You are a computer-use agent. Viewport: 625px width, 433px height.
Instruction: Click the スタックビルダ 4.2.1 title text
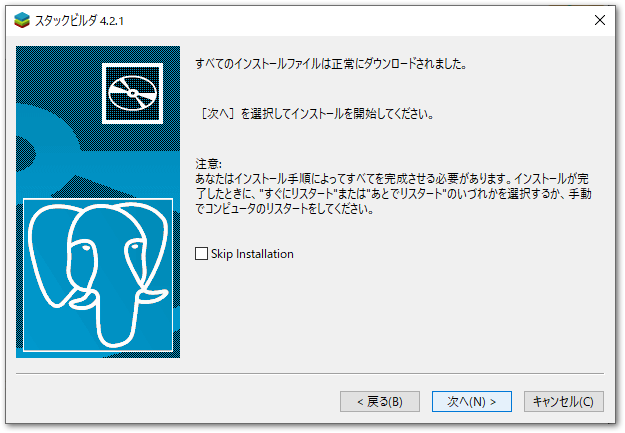pos(79,20)
